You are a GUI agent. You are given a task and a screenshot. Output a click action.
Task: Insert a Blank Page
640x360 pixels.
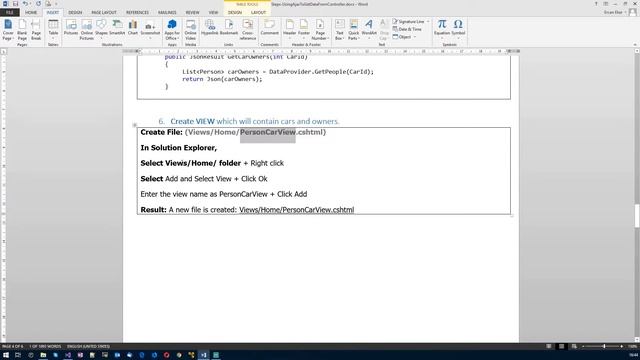click(22, 30)
